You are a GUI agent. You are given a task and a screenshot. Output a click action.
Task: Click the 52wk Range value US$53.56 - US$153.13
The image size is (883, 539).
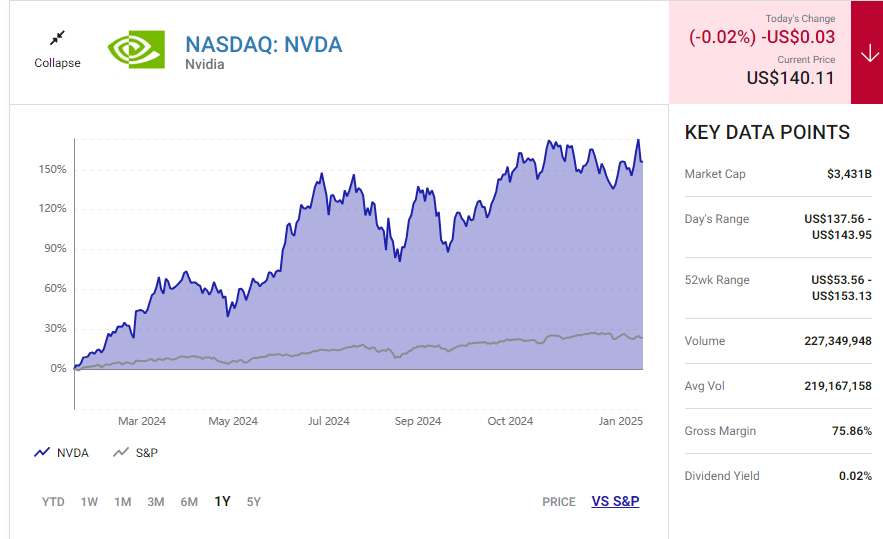click(x=841, y=288)
